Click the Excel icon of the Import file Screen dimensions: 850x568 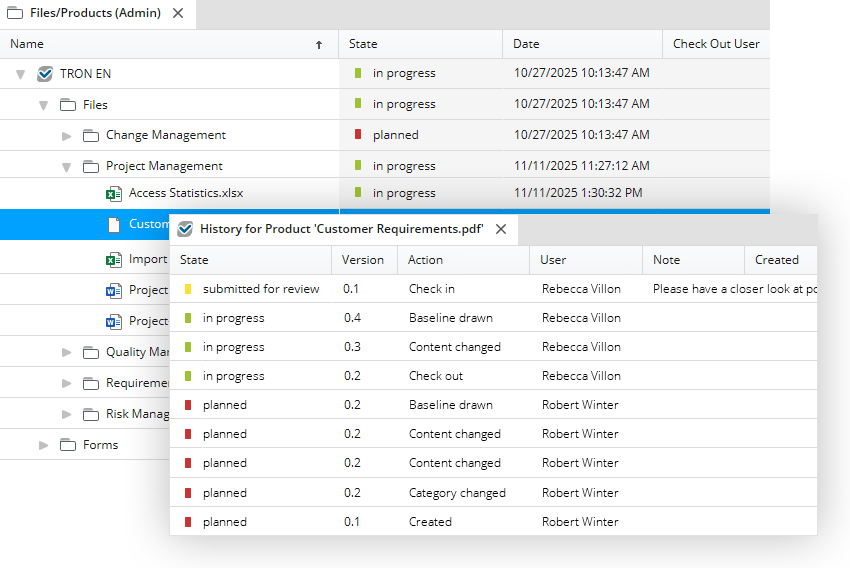[x=114, y=260]
